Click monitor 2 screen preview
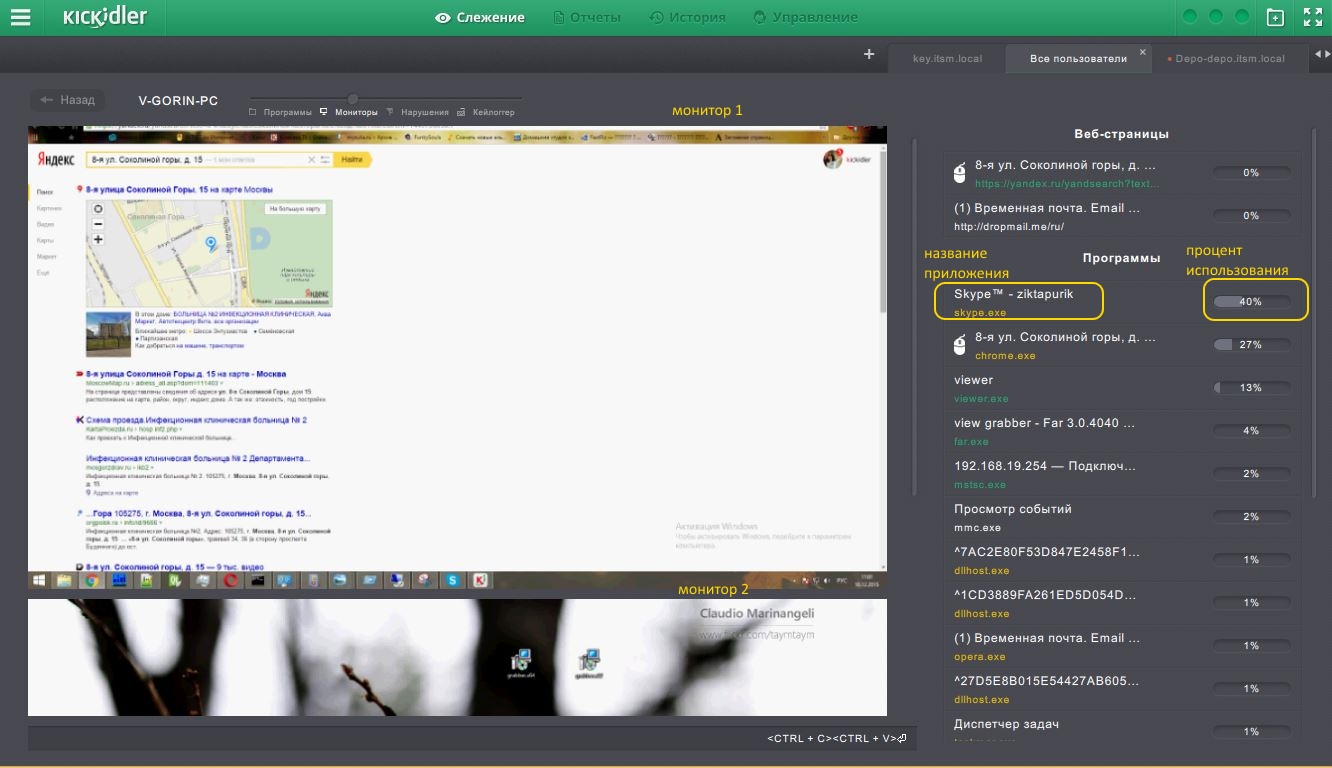The height and width of the screenshot is (768, 1332). [457, 657]
